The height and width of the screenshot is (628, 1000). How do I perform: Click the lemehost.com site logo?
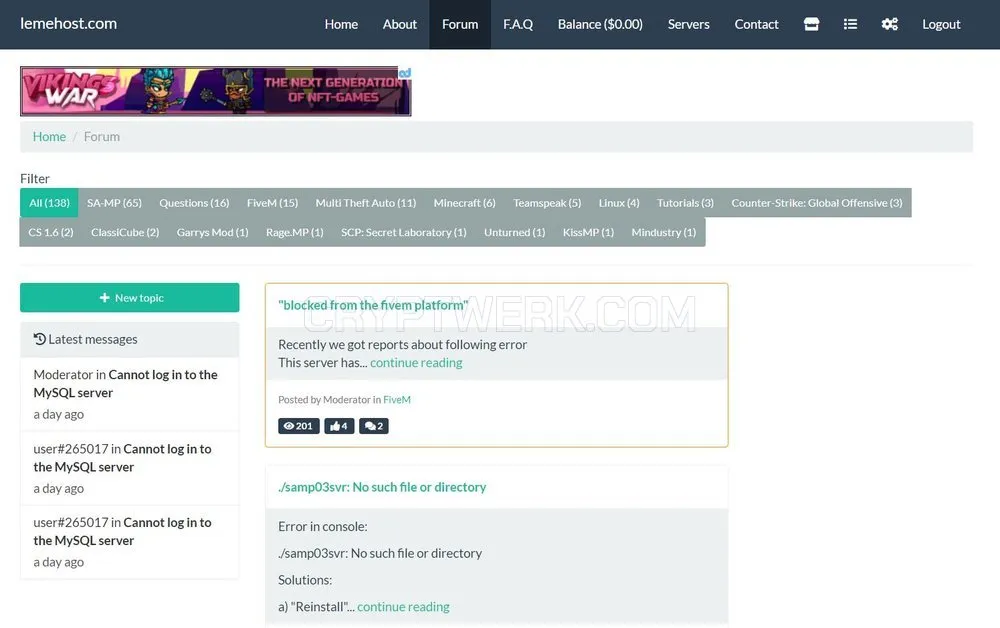pyautogui.click(x=68, y=24)
